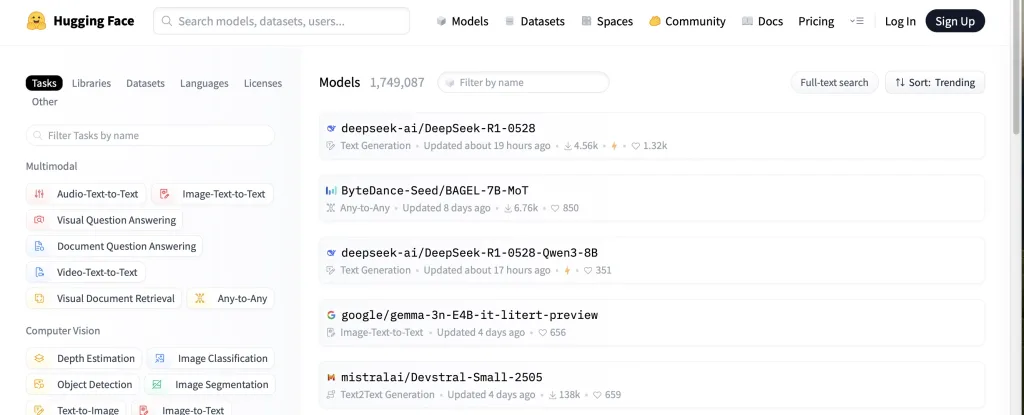This screenshot has height=415, width=1024.
Task: Click "Updated 8 days ago" text
Action: point(446,208)
